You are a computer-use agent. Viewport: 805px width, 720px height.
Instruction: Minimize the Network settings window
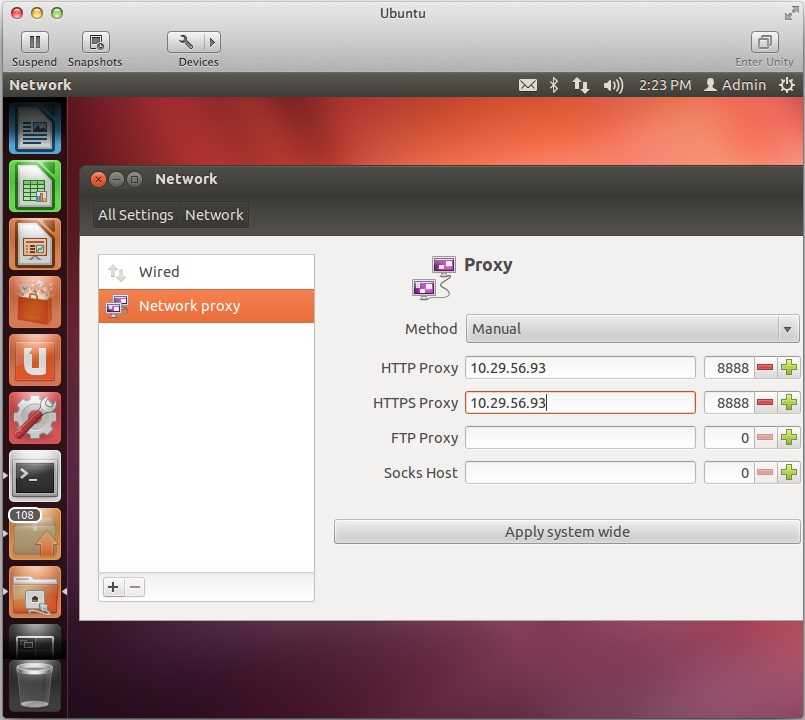[117, 179]
